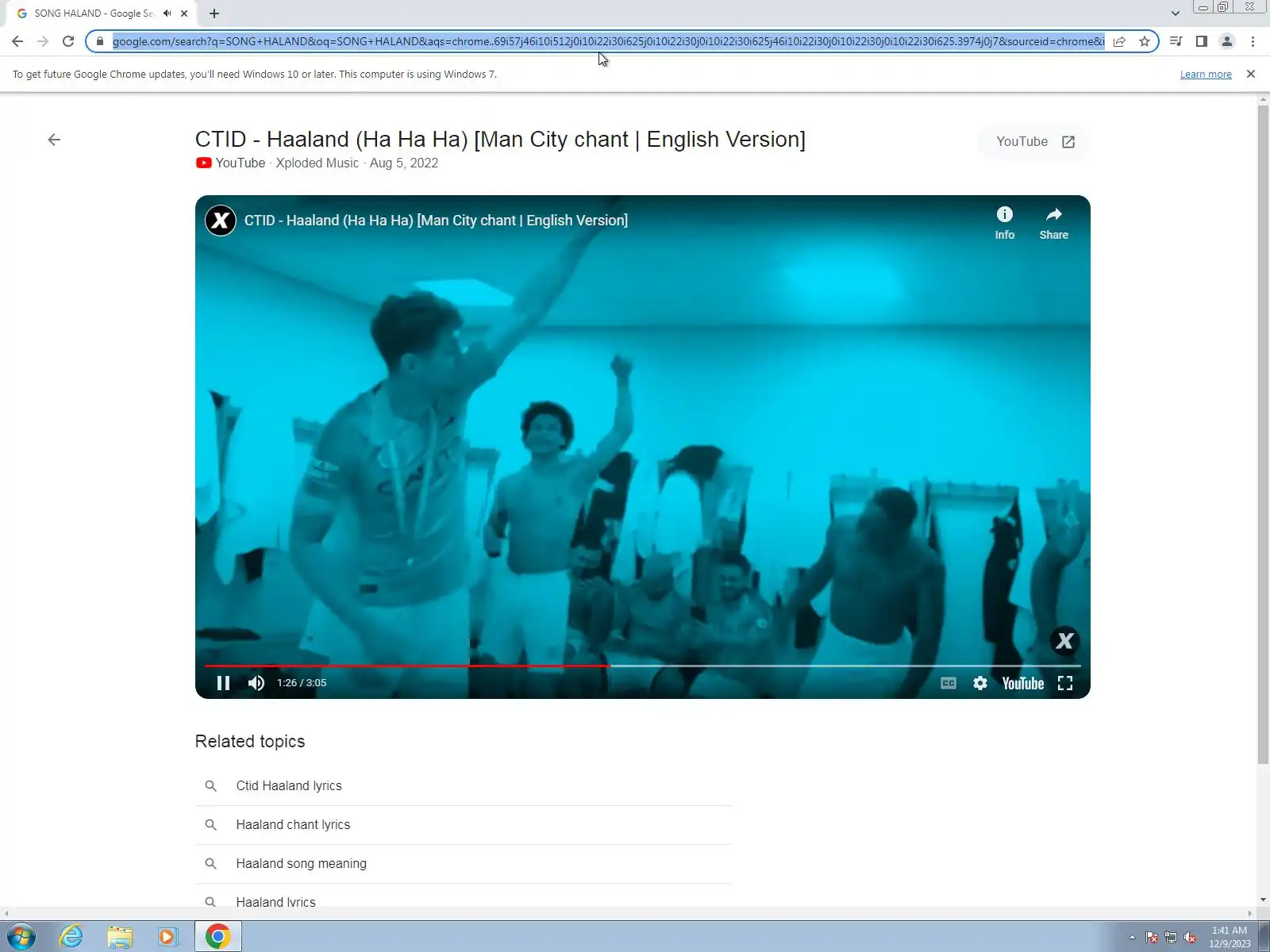This screenshot has width=1270, height=952.
Task: Click the vertical page scrollbar thumb
Action: pos(1264,435)
